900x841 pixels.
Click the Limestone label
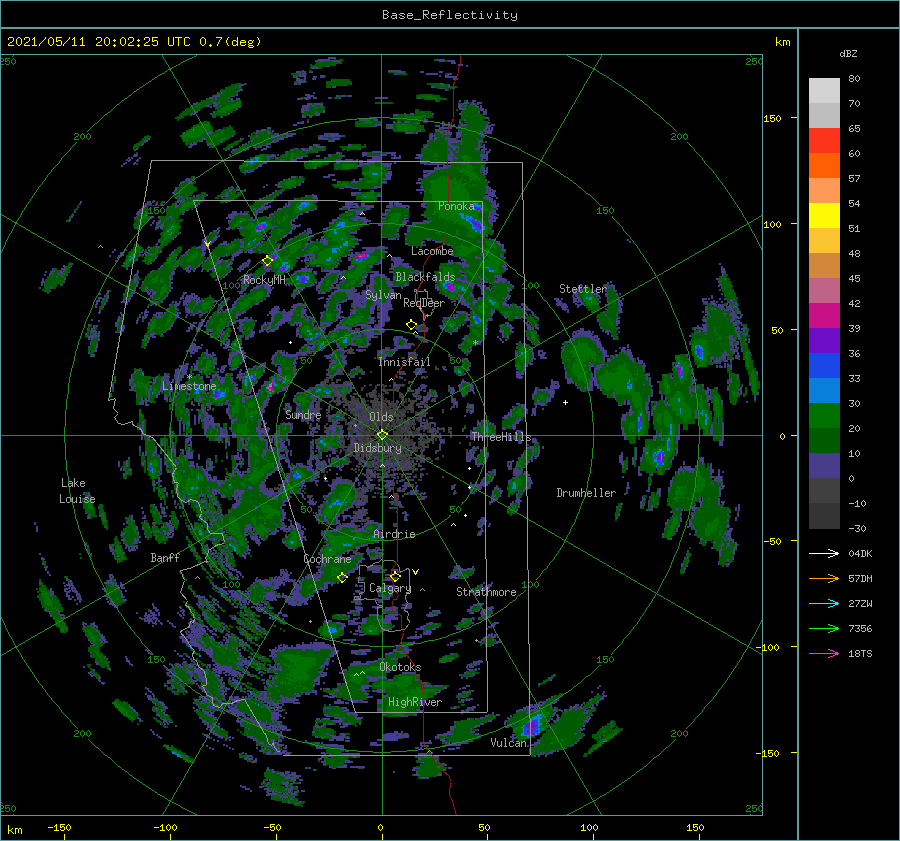point(189,386)
